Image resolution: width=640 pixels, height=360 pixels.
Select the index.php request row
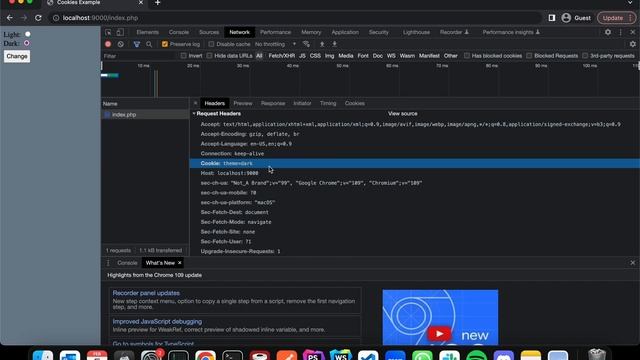(x=145, y=115)
